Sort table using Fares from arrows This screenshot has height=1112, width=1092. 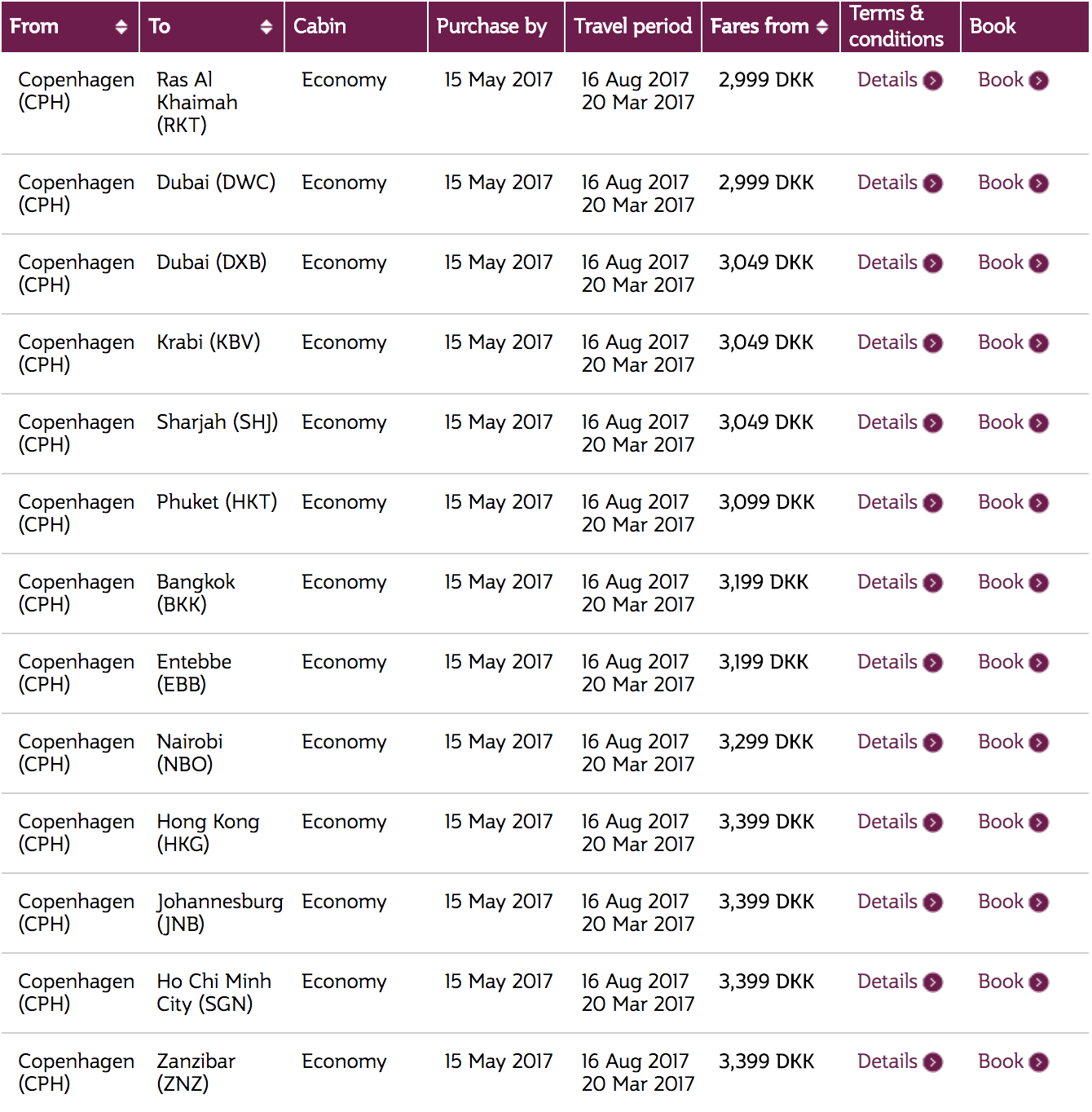(822, 27)
